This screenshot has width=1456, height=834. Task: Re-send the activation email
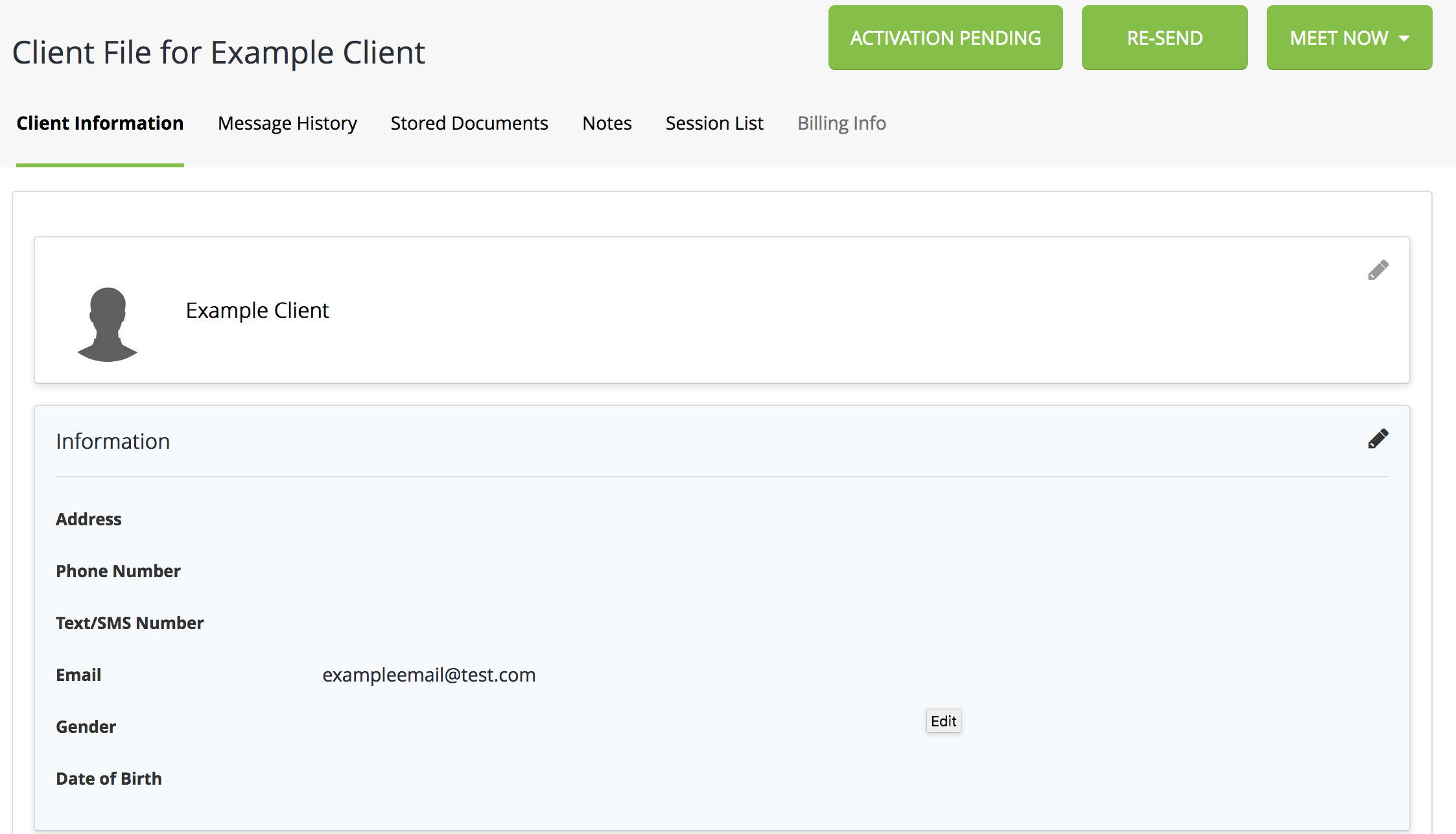[x=1164, y=38]
